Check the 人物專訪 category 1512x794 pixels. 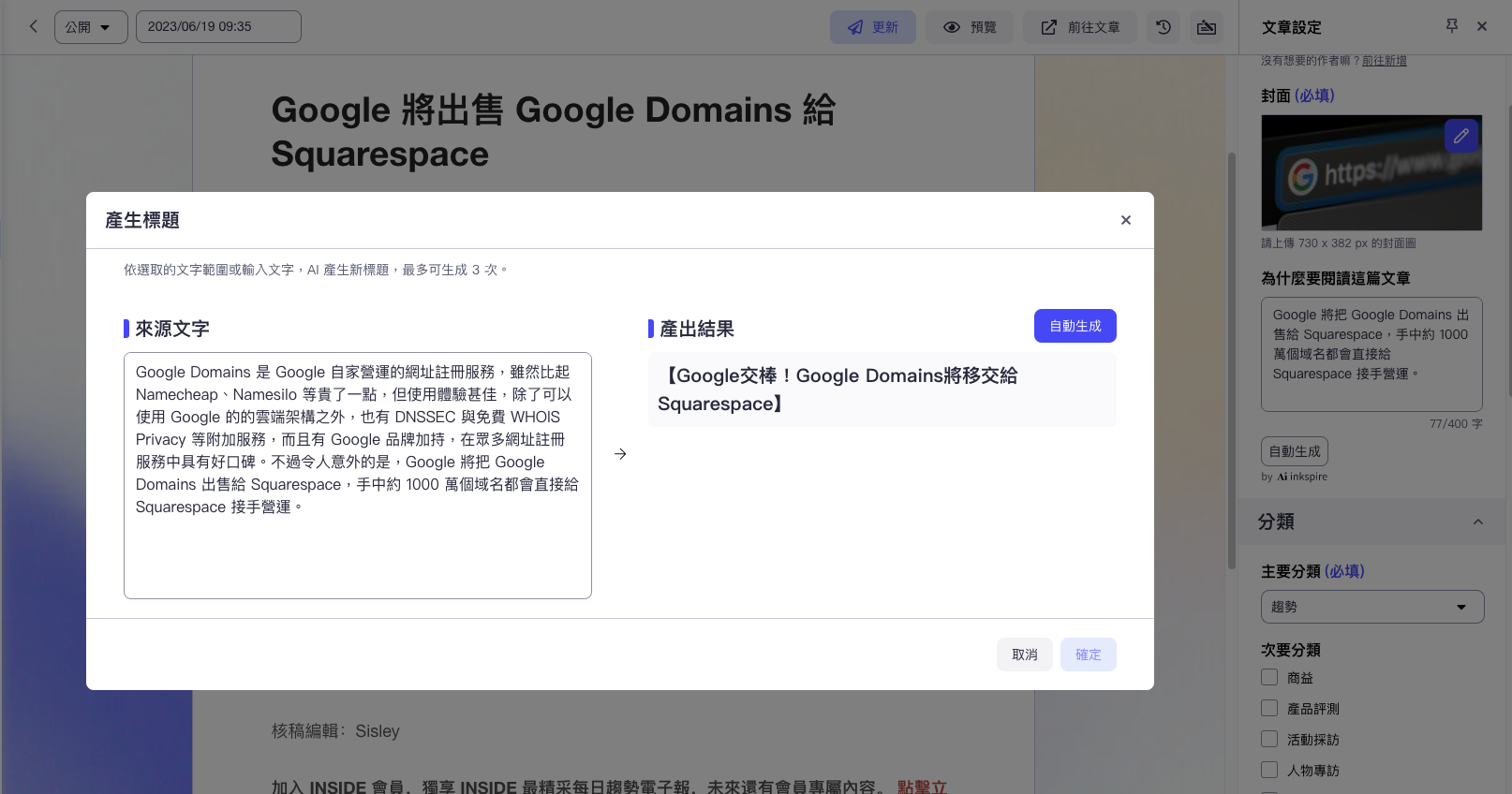[1269, 770]
